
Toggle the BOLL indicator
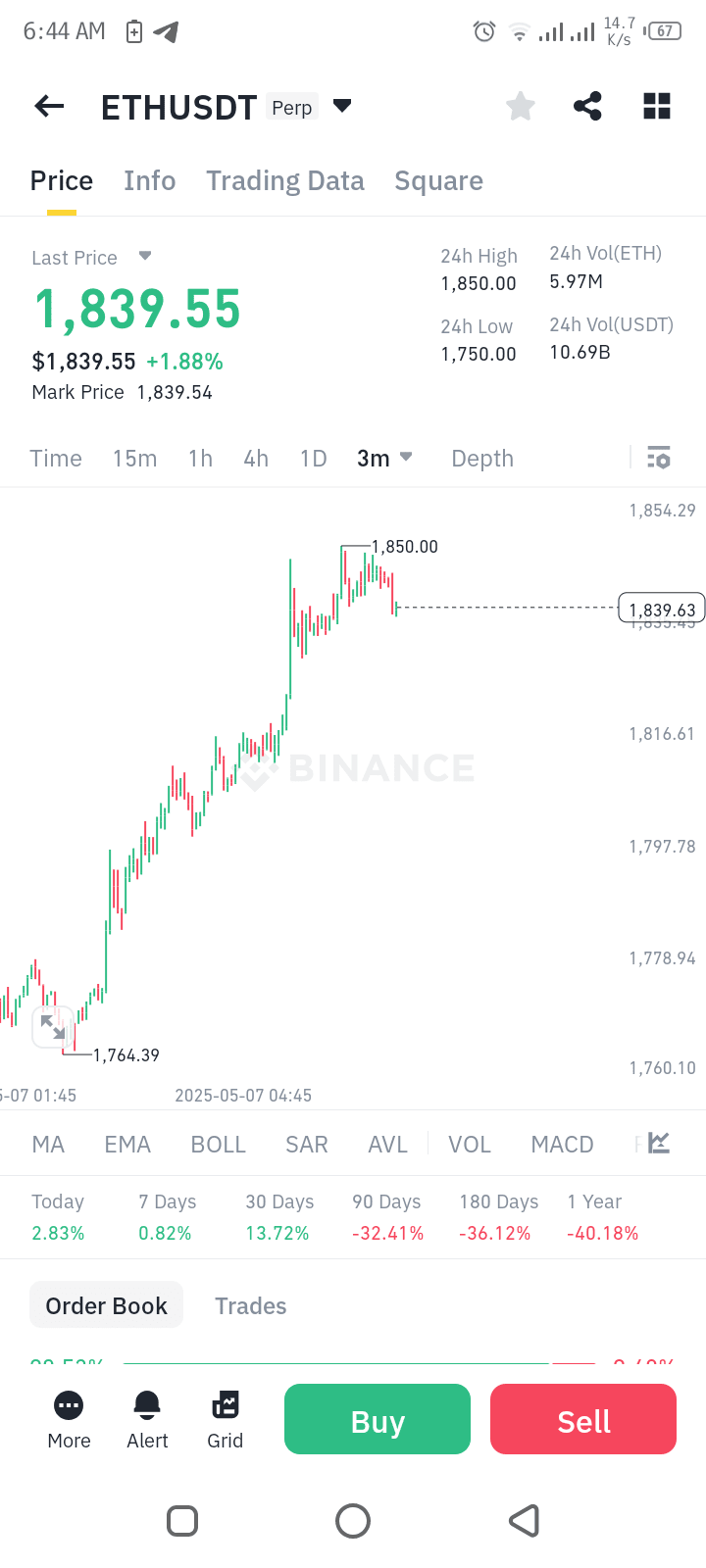point(219,1145)
